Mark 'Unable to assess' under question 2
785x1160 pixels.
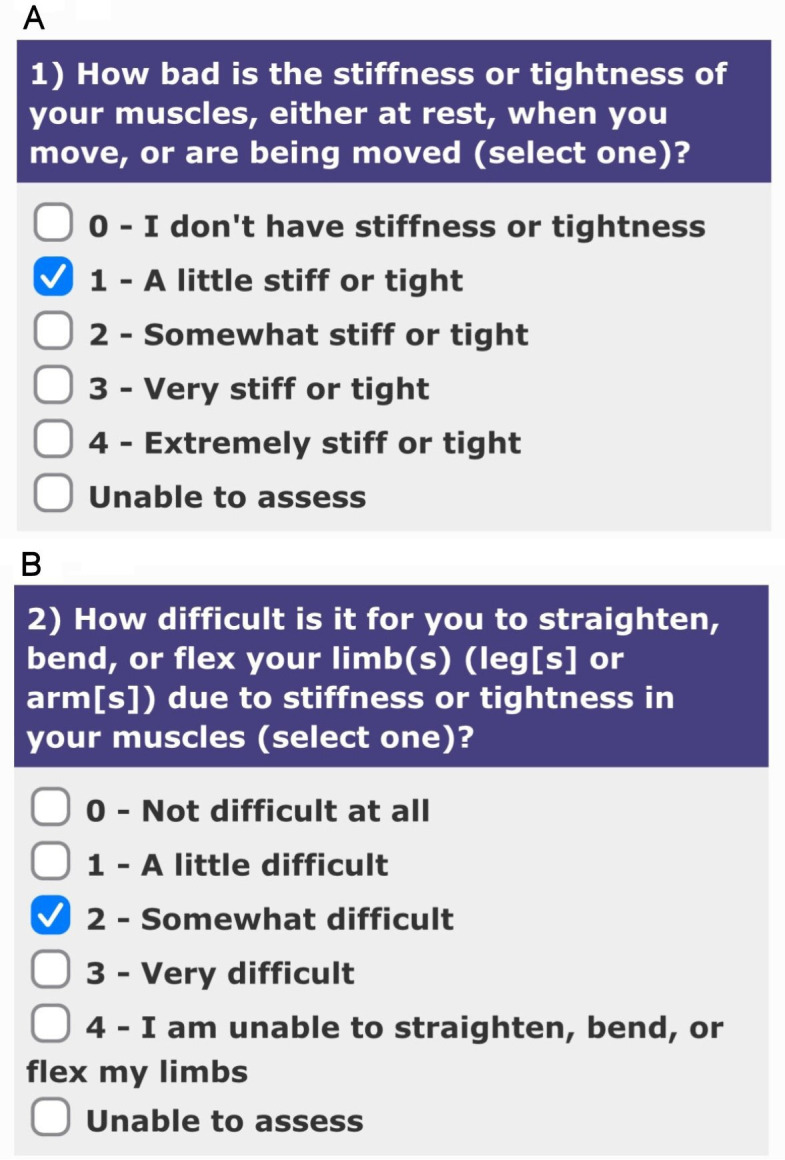click(x=51, y=1117)
